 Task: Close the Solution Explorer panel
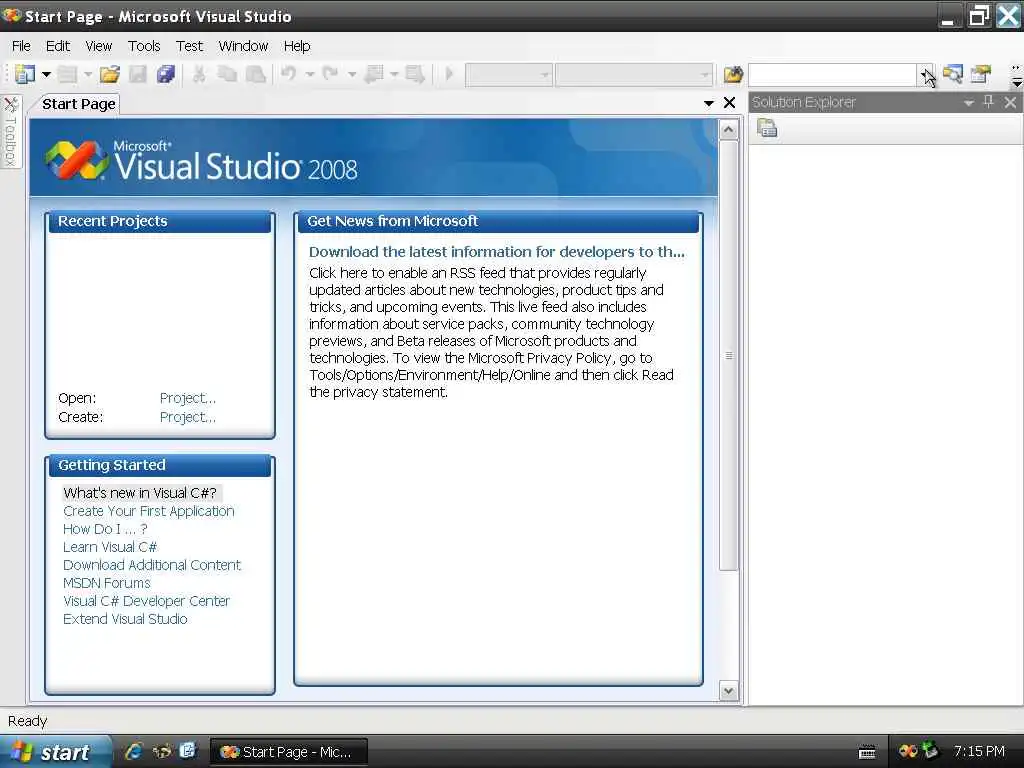pyautogui.click(x=1010, y=102)
